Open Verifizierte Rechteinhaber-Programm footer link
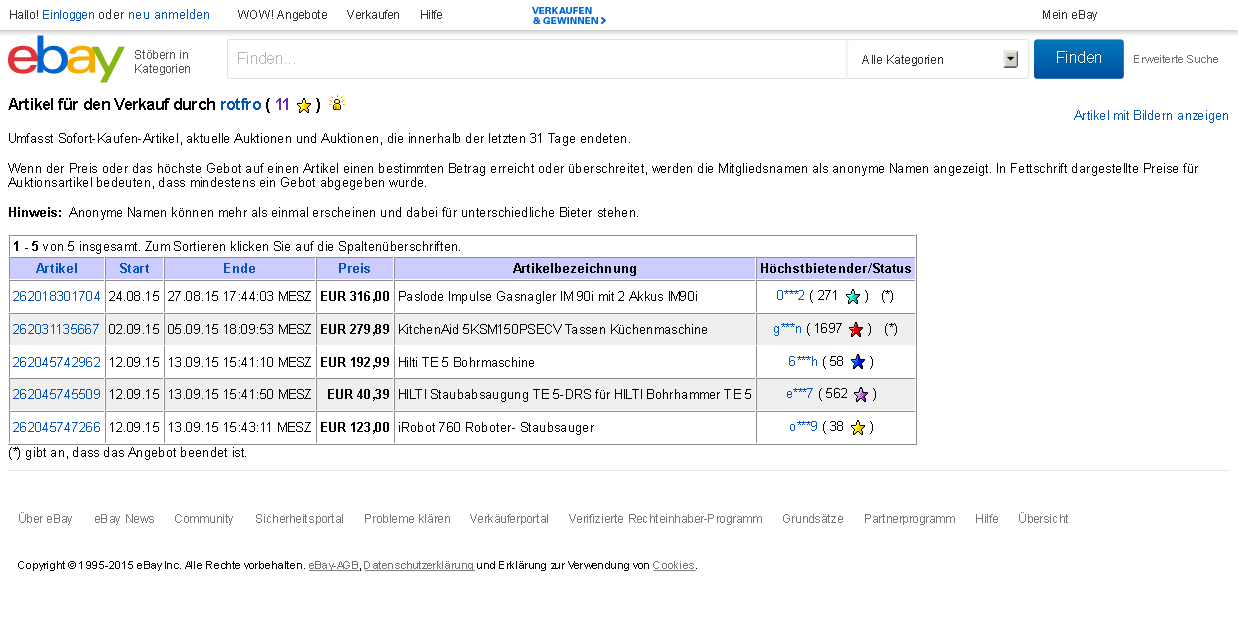1238x621 pixels. [x=665, y=519]
